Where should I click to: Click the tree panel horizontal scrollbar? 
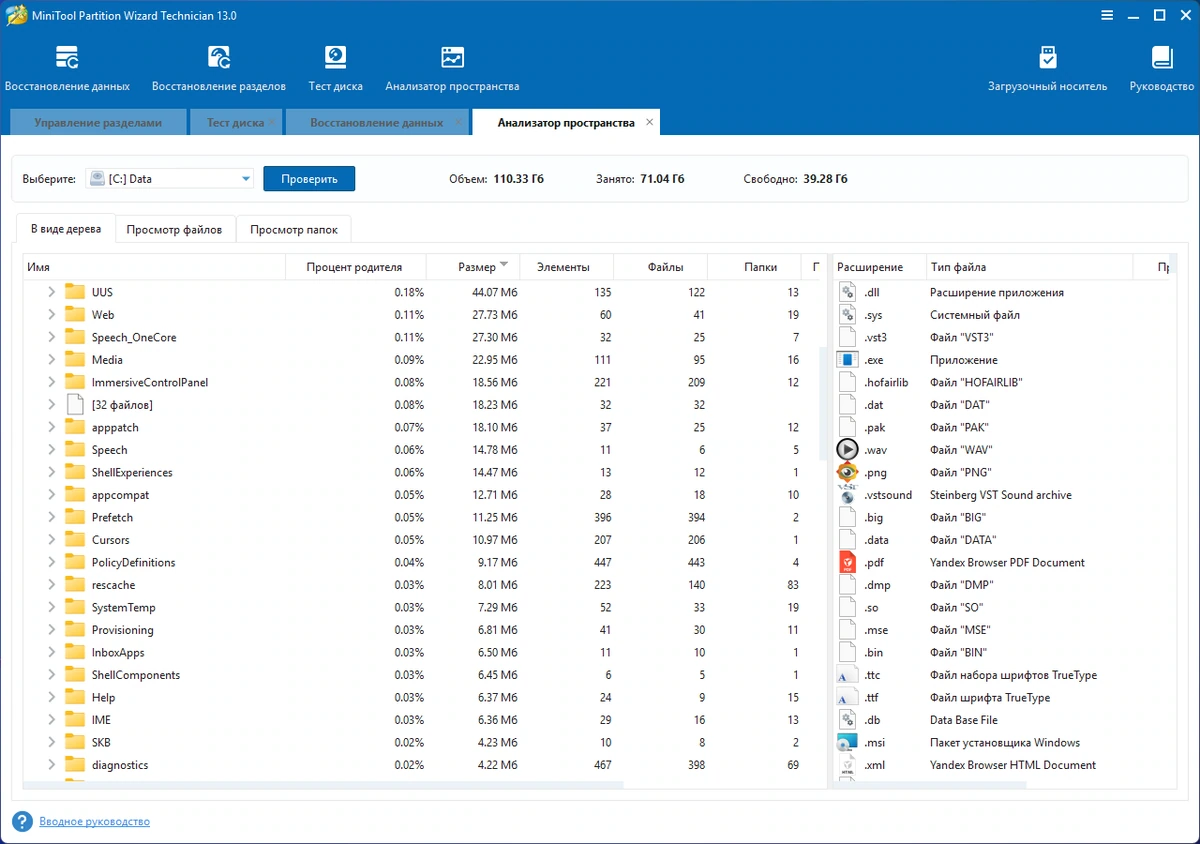coord(322,785)
